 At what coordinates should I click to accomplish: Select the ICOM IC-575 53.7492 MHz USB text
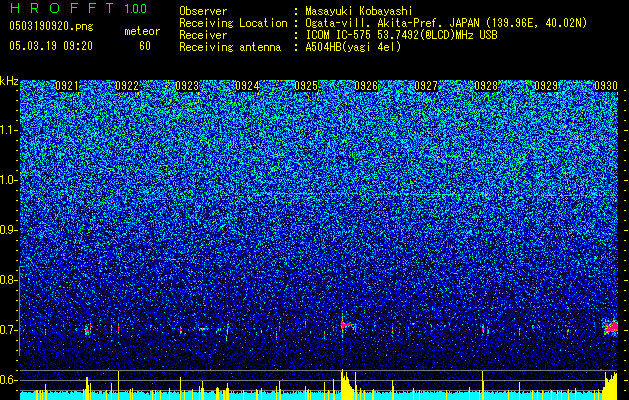[401, 35]
